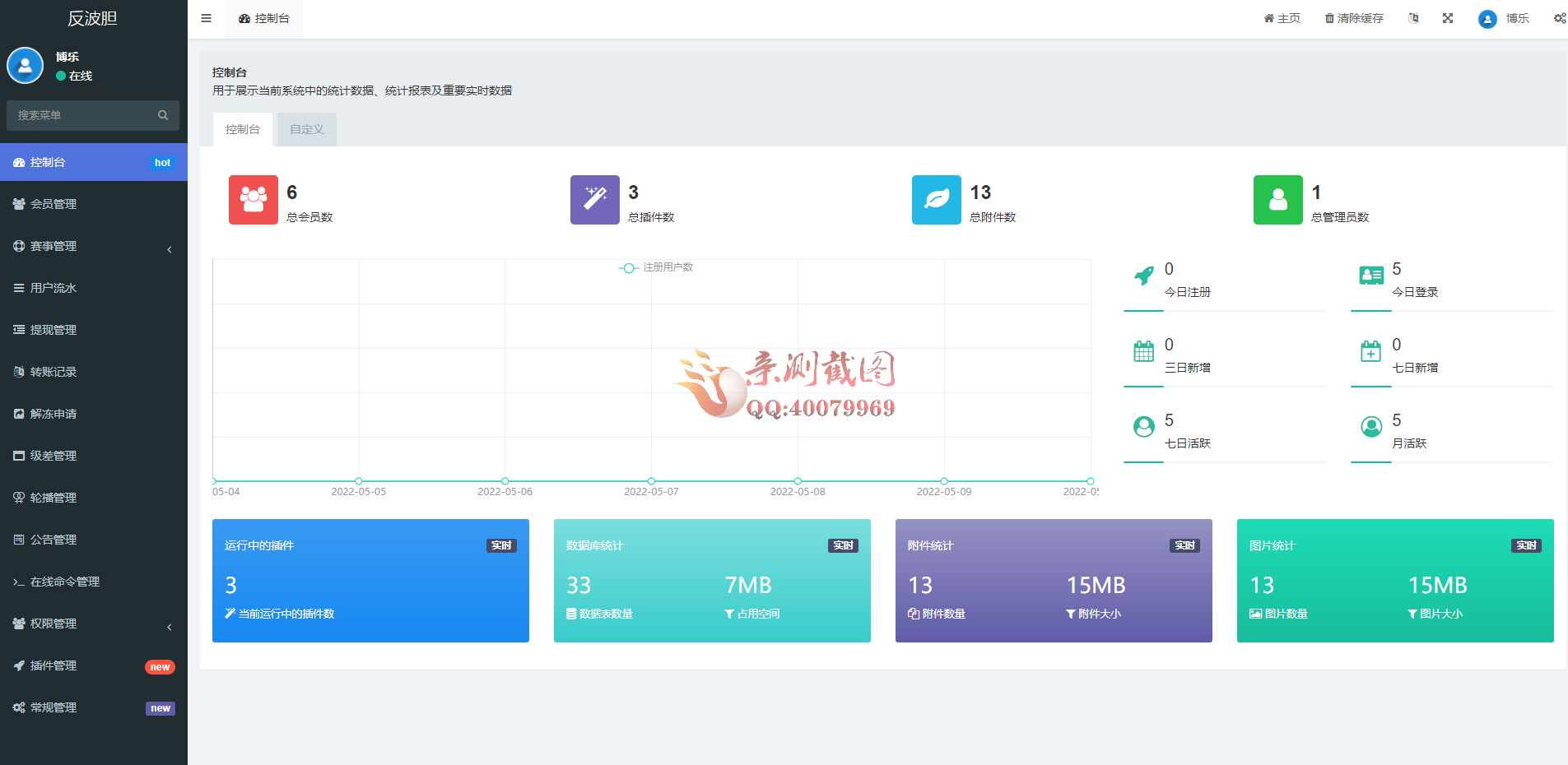
Task: Open the 会员管理 sidebar icon
Action: click(x=19, y=204)
